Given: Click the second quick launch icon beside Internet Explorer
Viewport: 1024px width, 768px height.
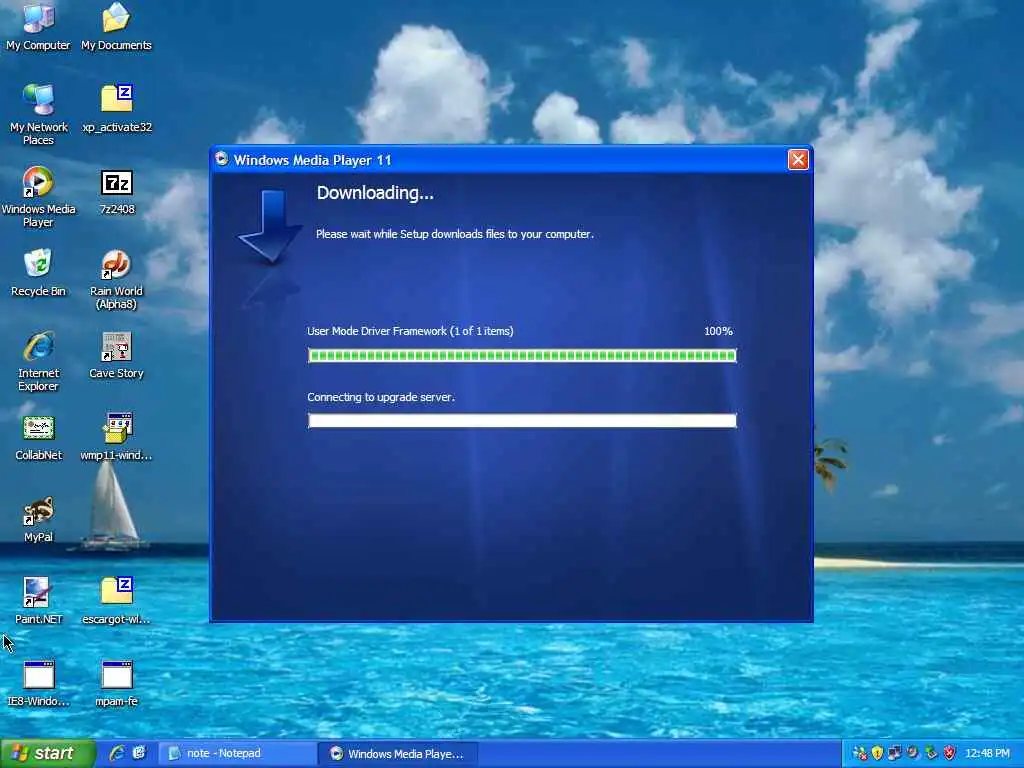Looking at the screenshot, I should (139, 753).
